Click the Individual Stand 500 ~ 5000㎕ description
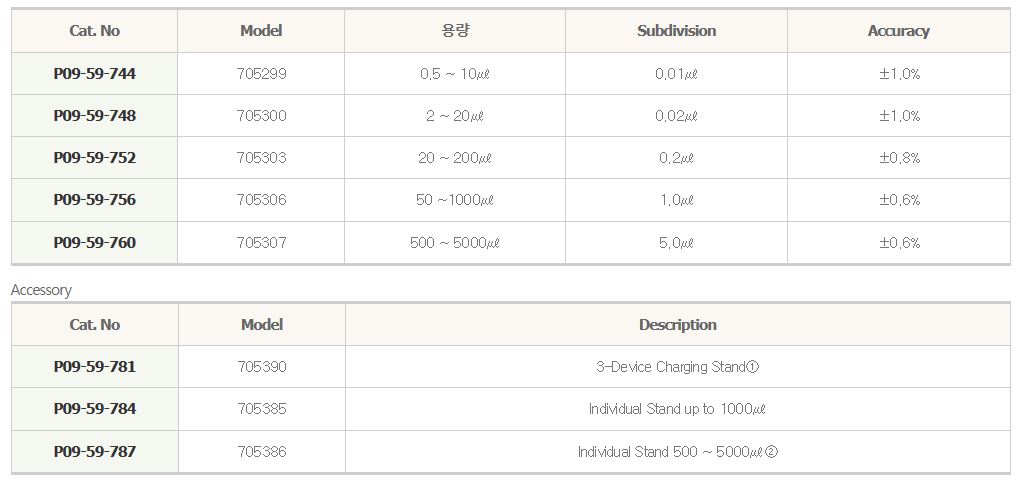Screen dimensions: 1022x493 coord(677,452)
